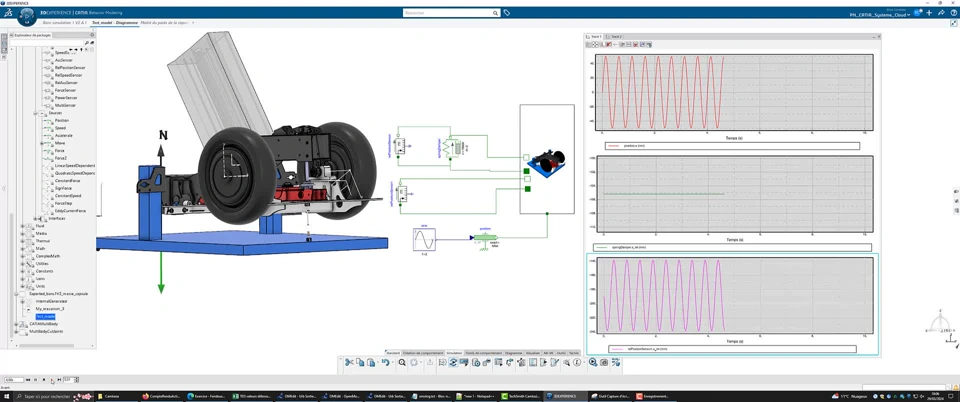Click the tag icon next to search
The height and width of the screenshot is (402, 960).
click(507, 13)
